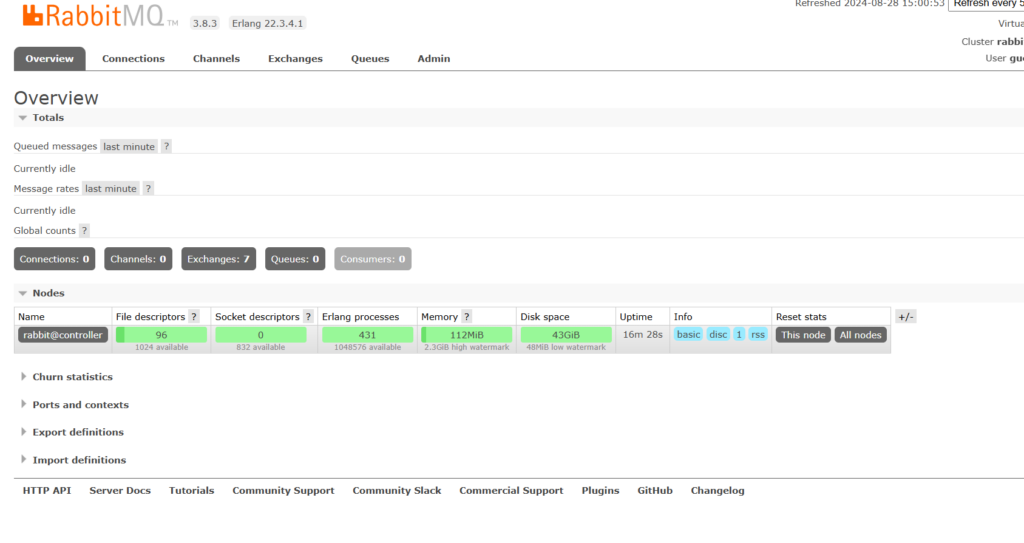Switch to the Connections tab

tap(133, 59)
